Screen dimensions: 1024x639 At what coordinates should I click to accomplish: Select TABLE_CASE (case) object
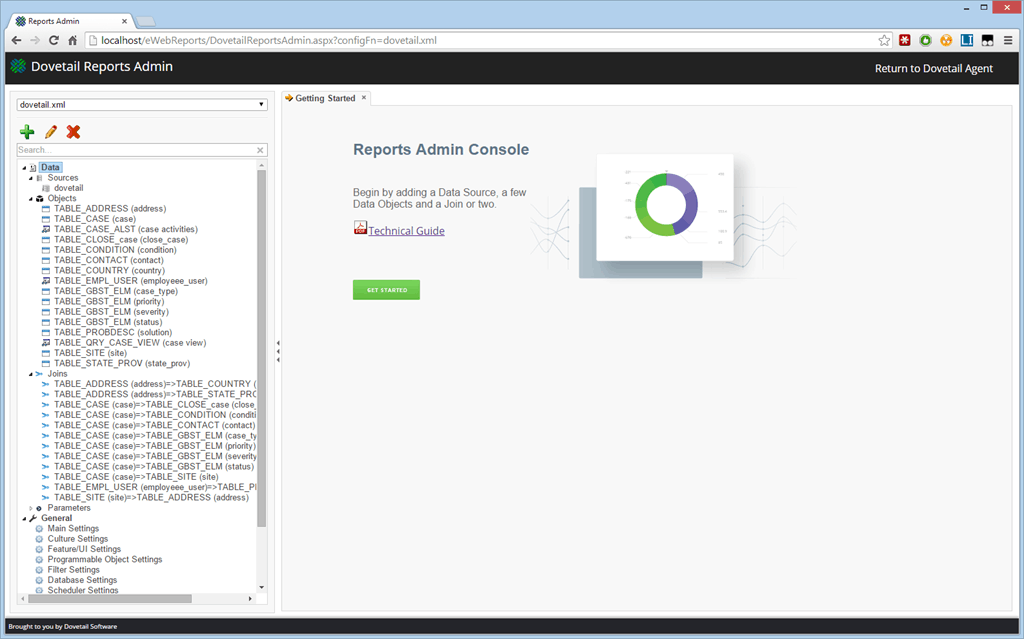point(95,219)
